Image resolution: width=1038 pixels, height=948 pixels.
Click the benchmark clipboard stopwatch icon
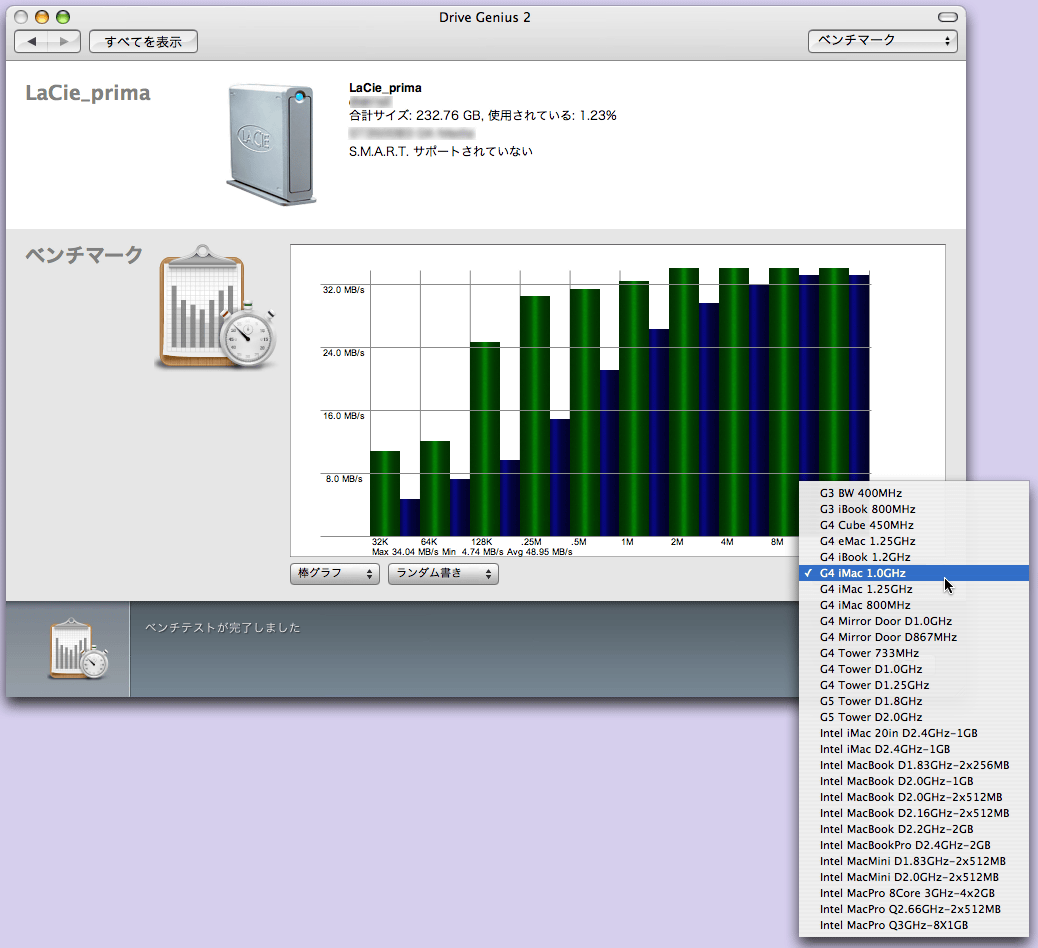tap(216, 307)
